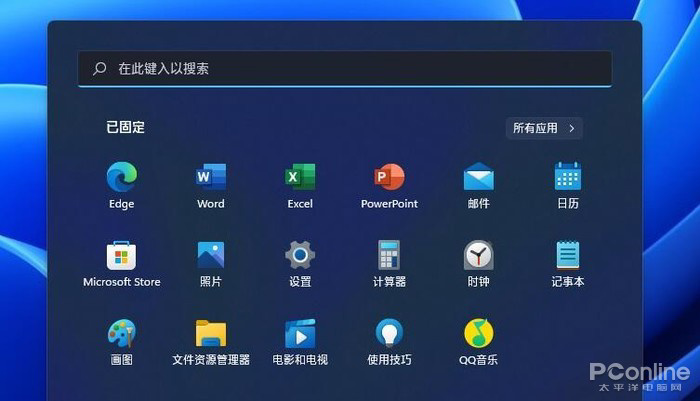Open 记事本 notepad app
This screenshot has height=401, width=700.
tap(567, 255)
